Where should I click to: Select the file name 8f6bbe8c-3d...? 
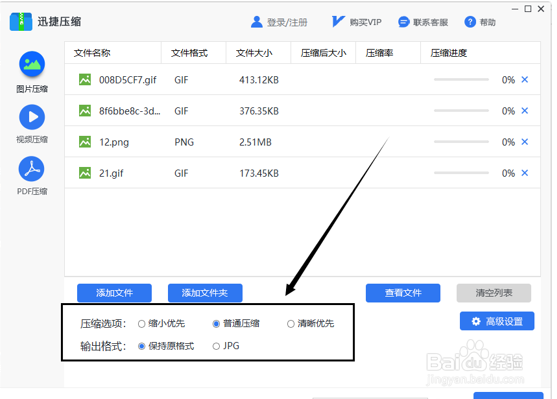(130, 111)
